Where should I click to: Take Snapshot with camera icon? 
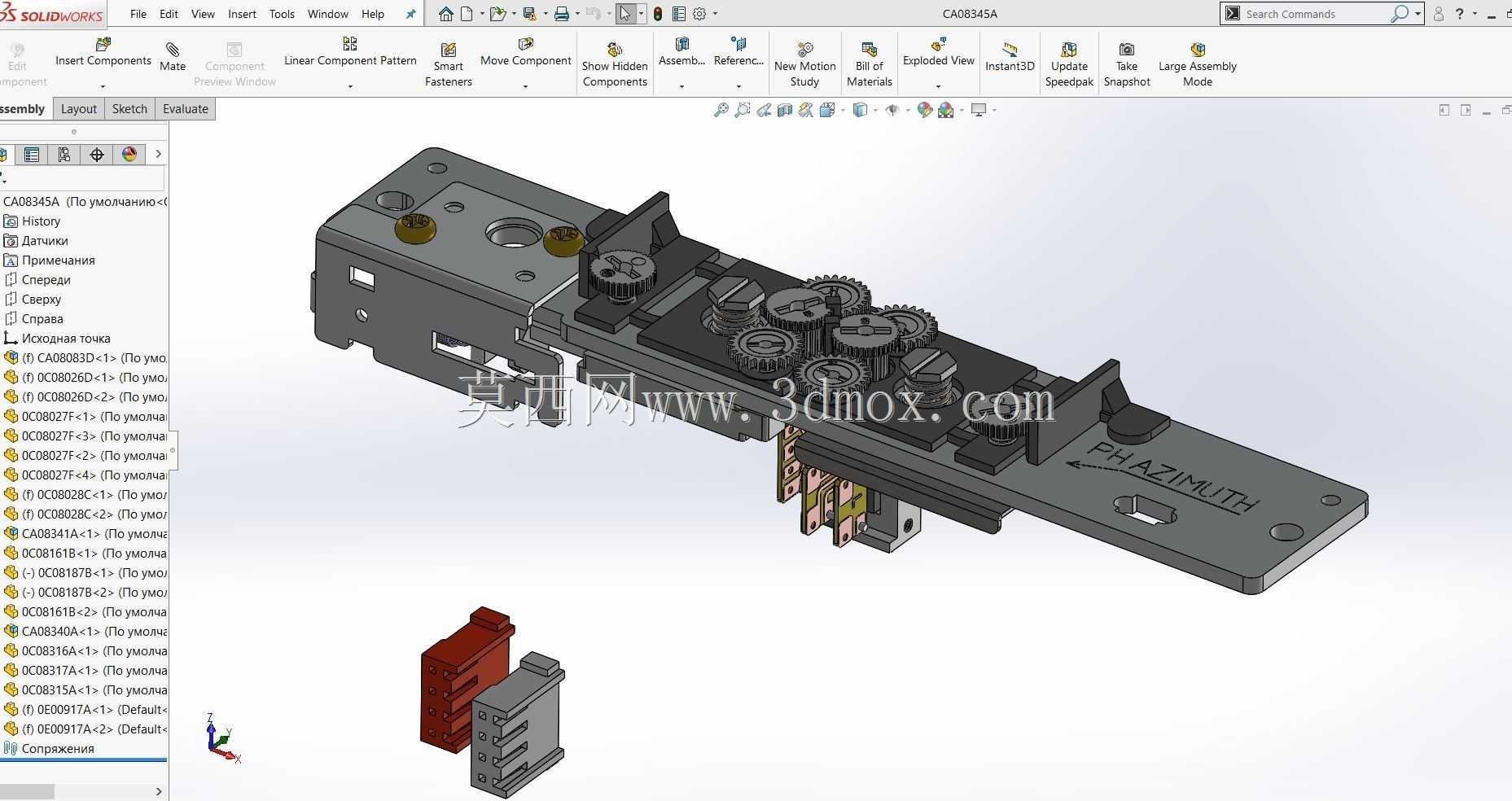(1127, 64)
